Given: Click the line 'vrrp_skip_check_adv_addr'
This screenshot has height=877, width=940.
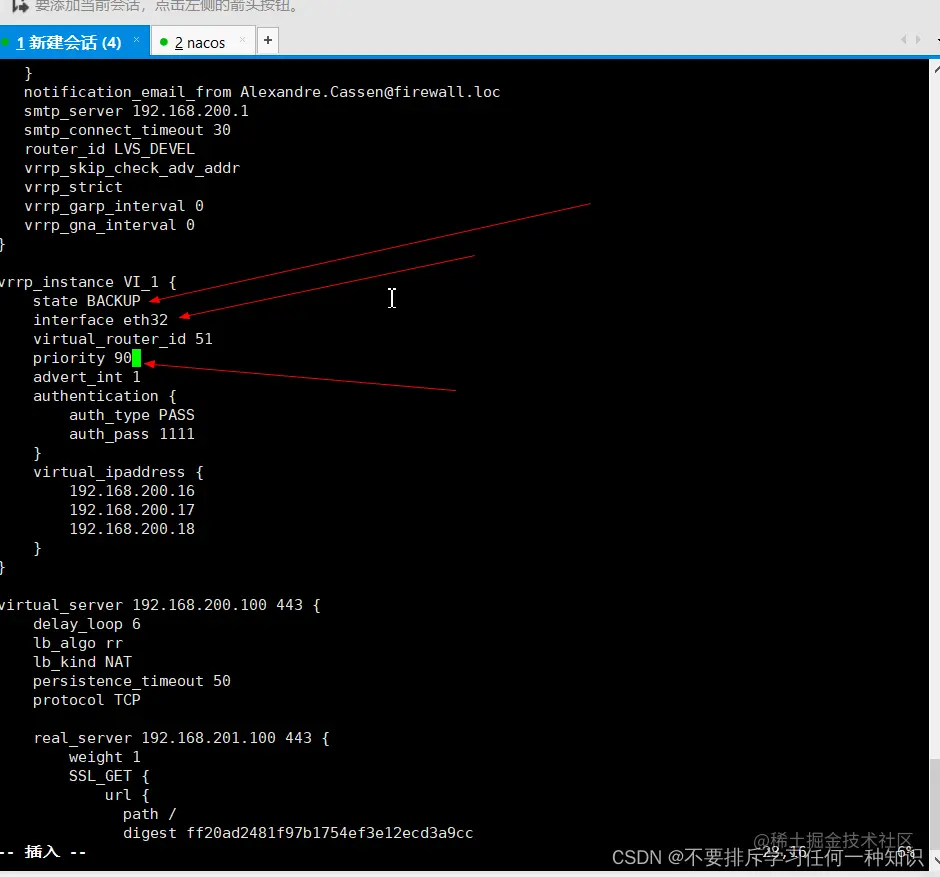Looking at the screenshot, I should pos(132,168).
